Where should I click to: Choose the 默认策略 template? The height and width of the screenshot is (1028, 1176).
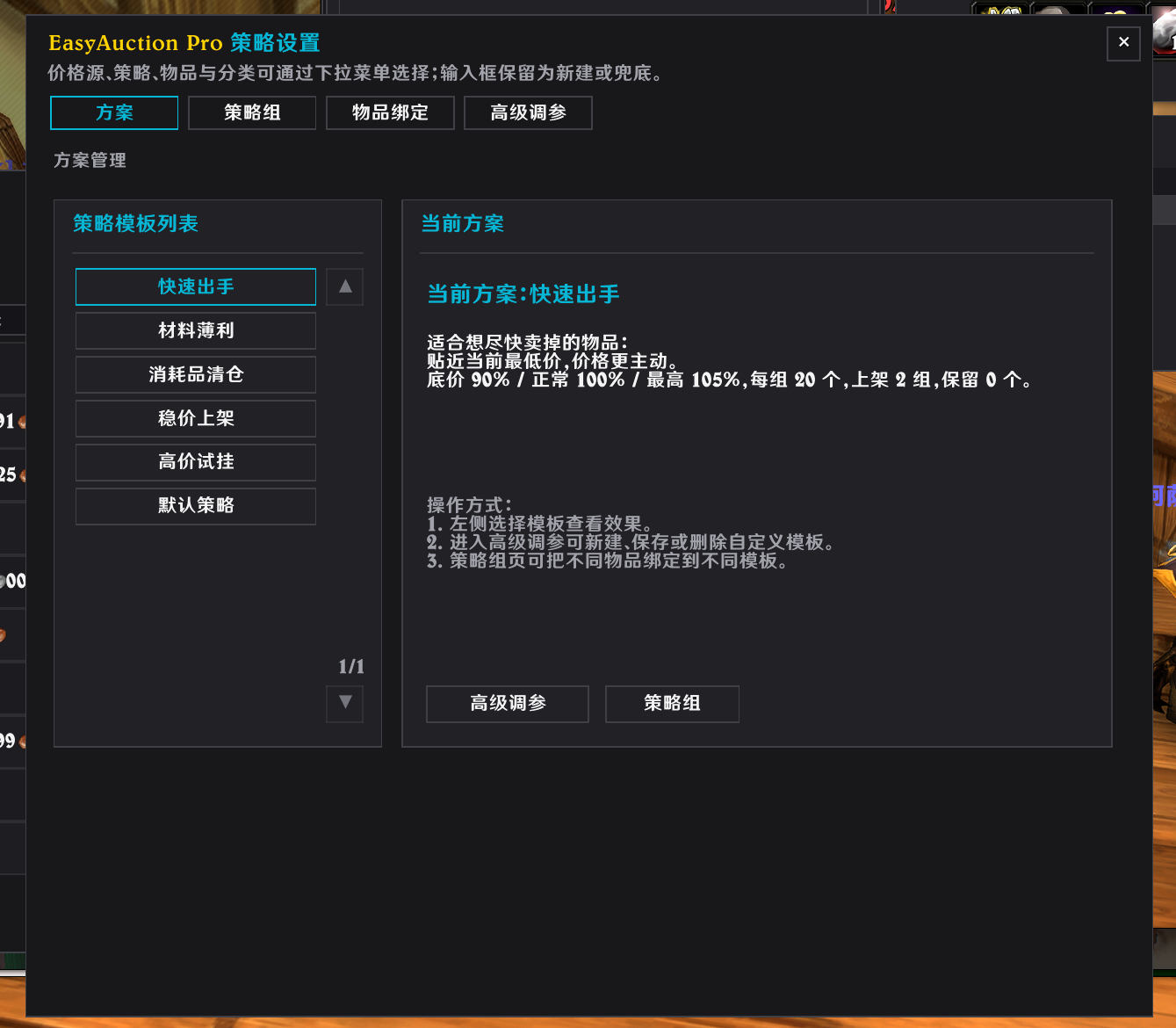pos(196,506)
